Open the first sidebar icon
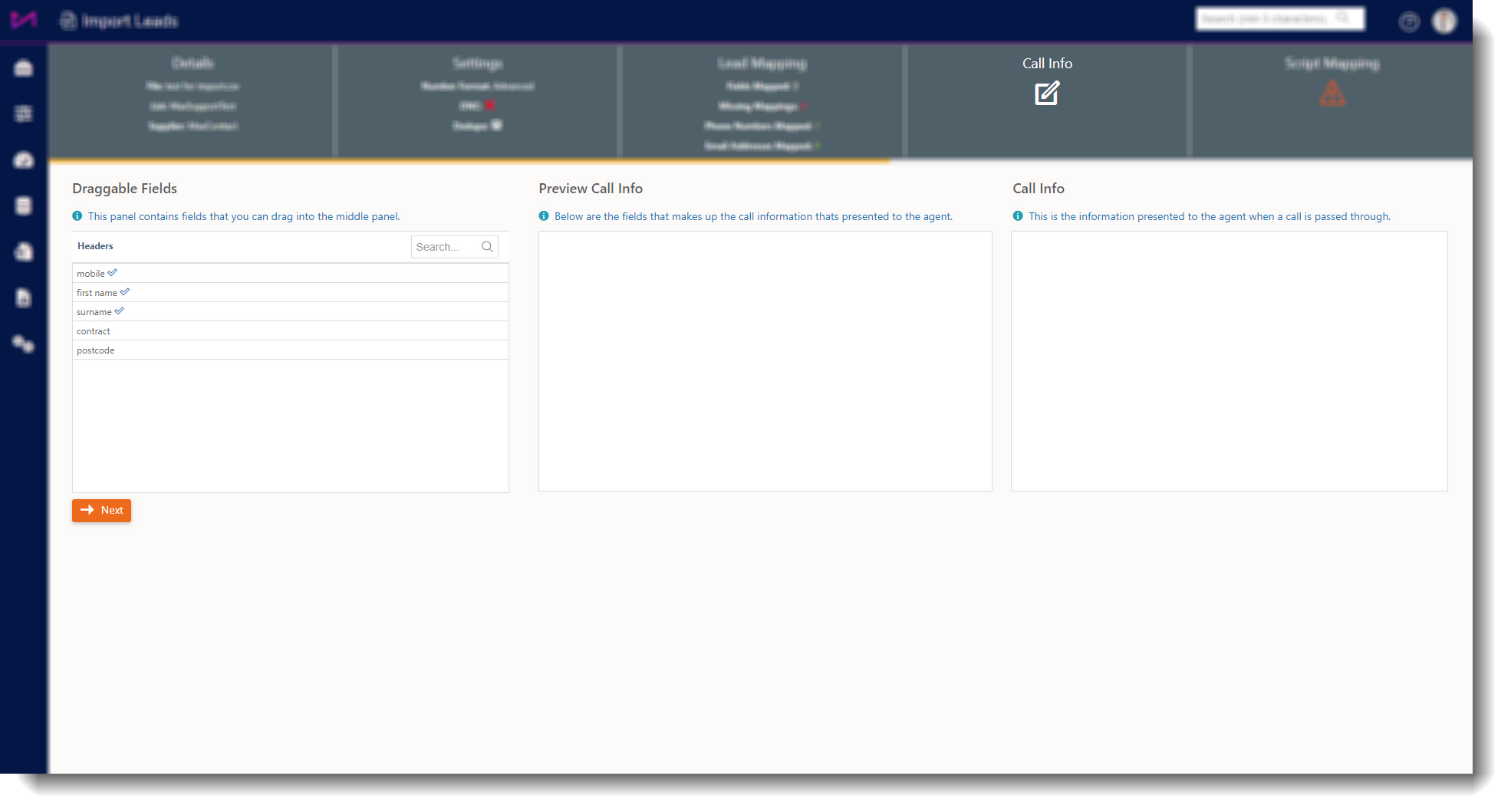1511x812 pixels. point(24,68)
